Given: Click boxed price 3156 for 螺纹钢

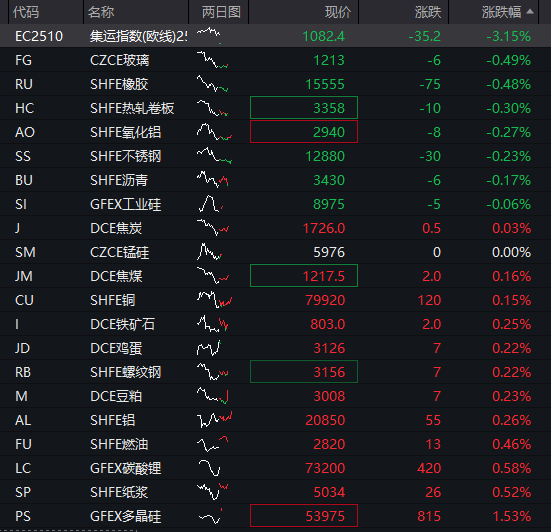Looking at the screenshot, I should 304,372.
